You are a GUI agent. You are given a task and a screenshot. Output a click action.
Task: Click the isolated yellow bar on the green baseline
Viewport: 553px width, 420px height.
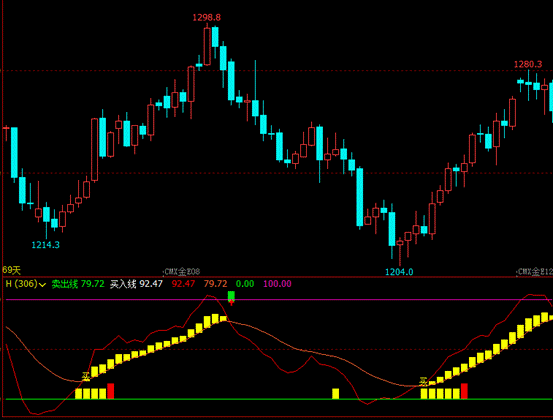pos(335,394)
